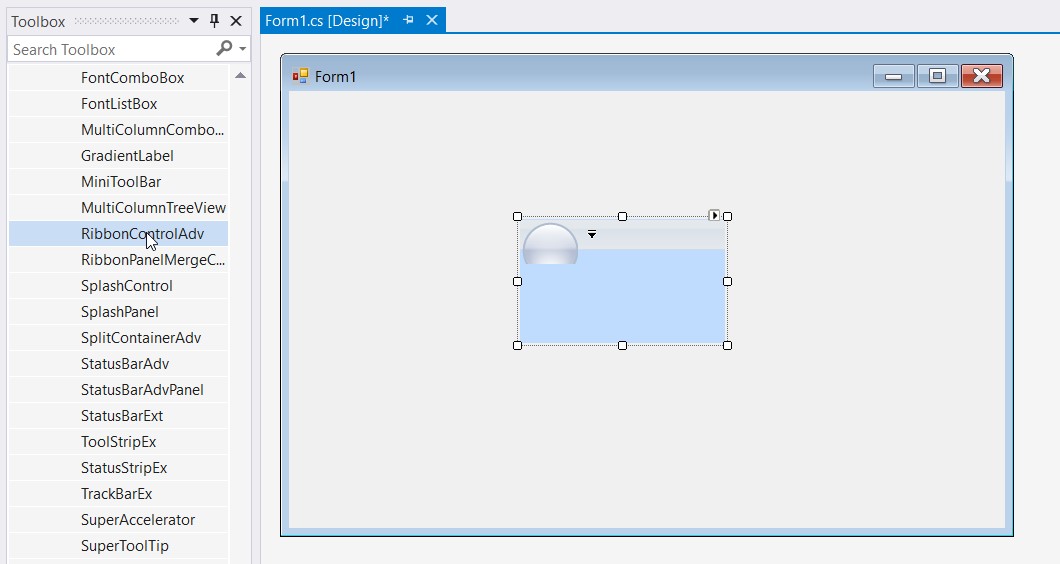Viewport: 1060px width, 564px height.
Task: Close the Form1.cs [Design] tab
Action: (x=432, y=21)
